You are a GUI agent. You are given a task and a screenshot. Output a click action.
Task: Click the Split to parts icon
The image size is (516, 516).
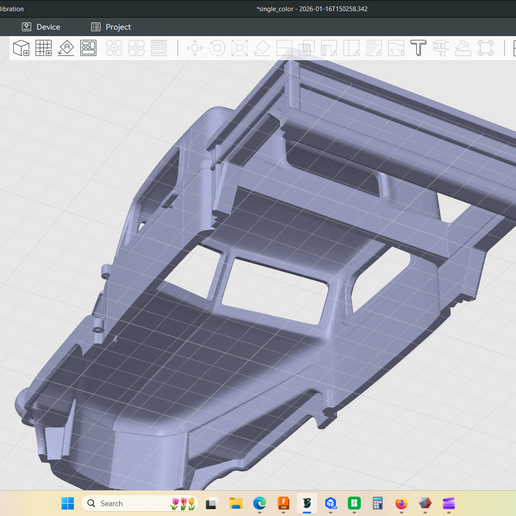(136, 48)
